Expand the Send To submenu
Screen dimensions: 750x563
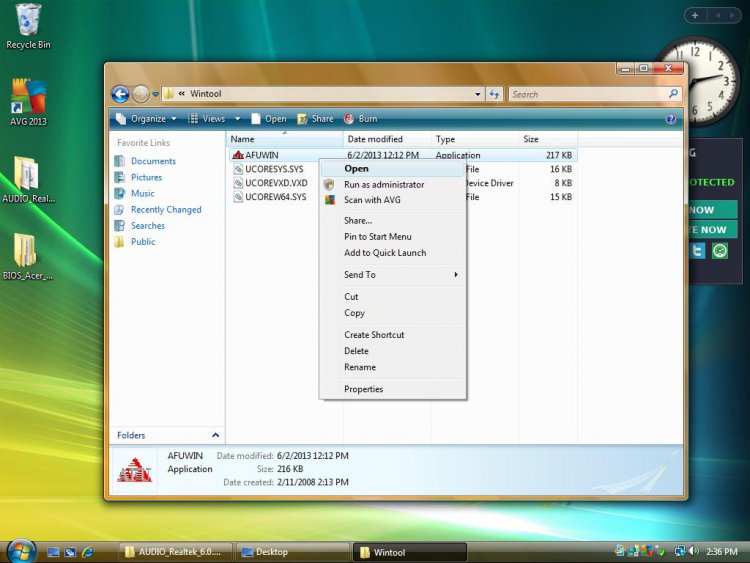[x=400, y=275]
